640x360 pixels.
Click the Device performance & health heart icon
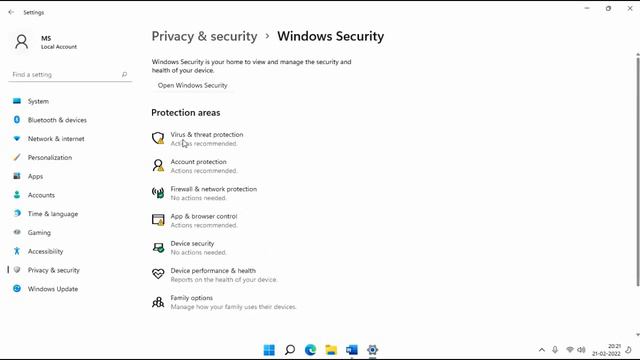coord(158,274)
